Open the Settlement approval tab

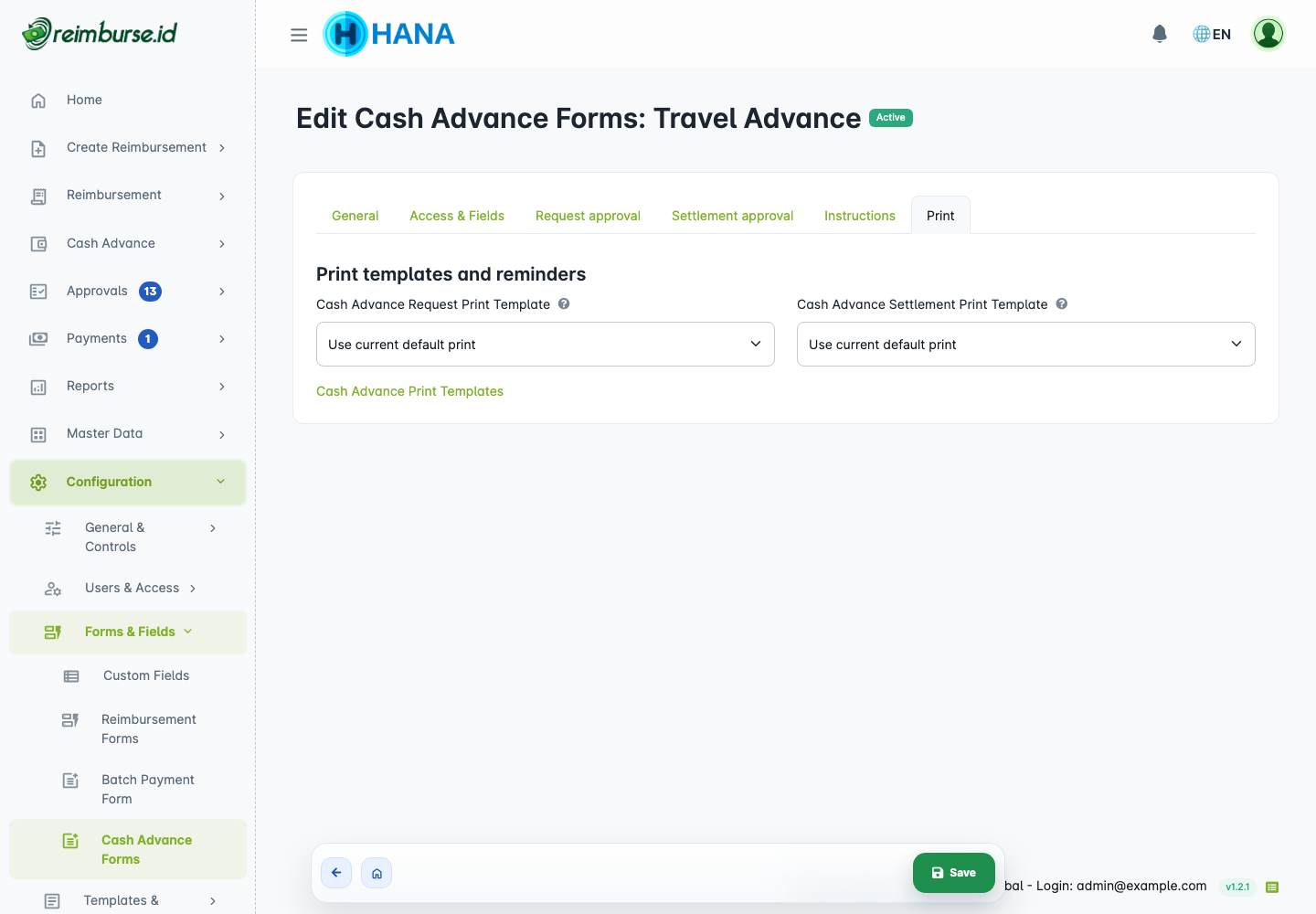[732, 216]
